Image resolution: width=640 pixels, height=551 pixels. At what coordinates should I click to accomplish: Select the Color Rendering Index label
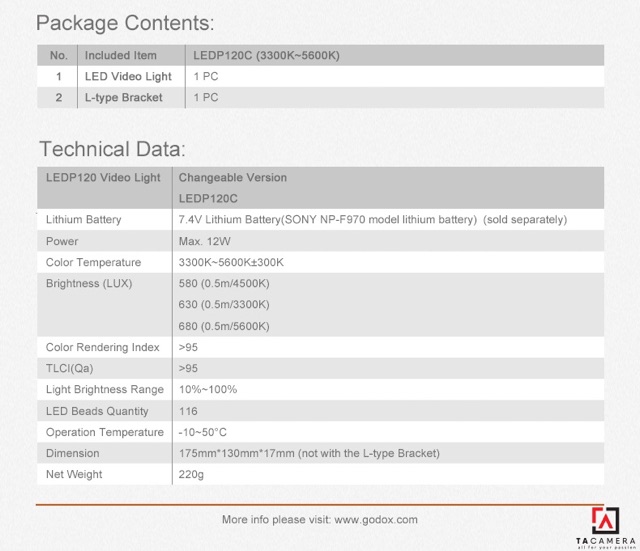pyautogui.click(x=102, y=347)
